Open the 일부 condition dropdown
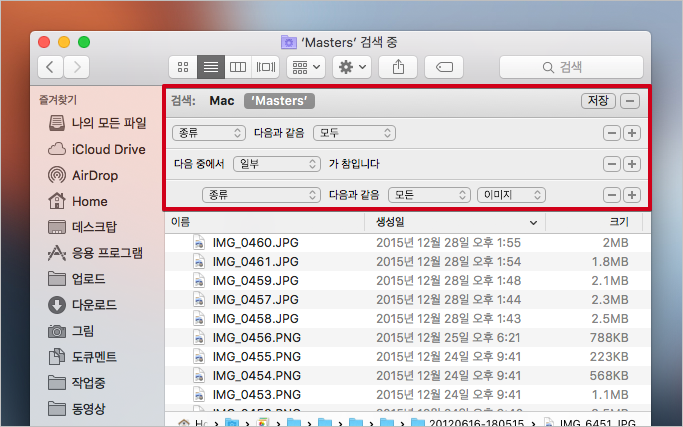The image size is (683, 427). tap(277, 164)
